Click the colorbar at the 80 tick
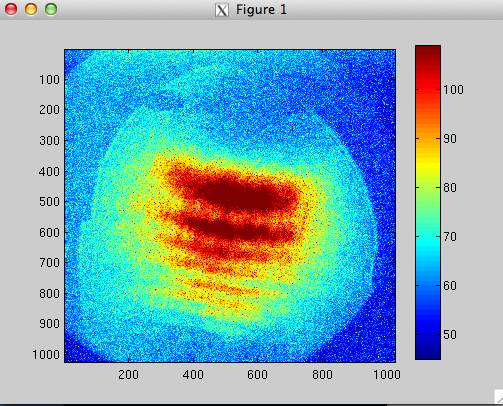 pos(428,187)
